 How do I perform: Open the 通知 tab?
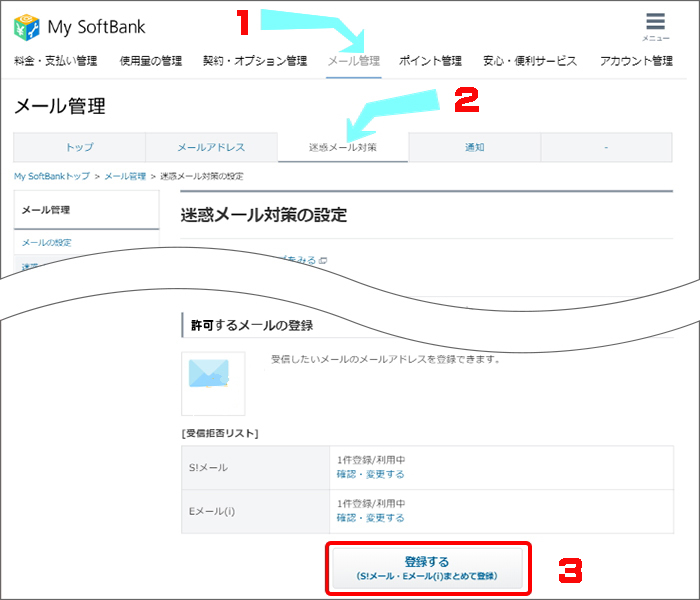475,147
